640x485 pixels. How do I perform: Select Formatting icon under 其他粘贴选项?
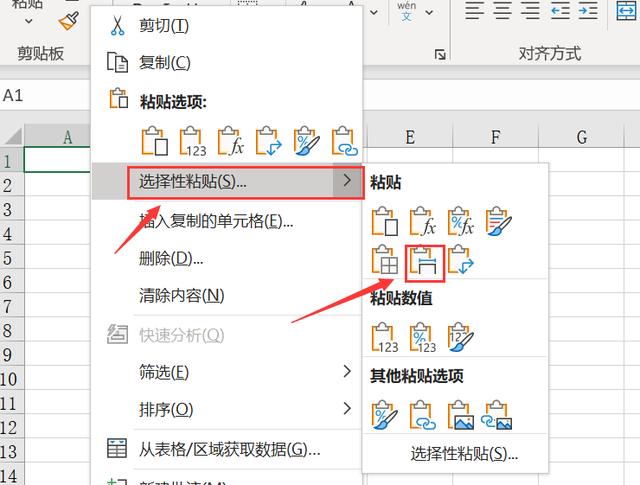384,415
